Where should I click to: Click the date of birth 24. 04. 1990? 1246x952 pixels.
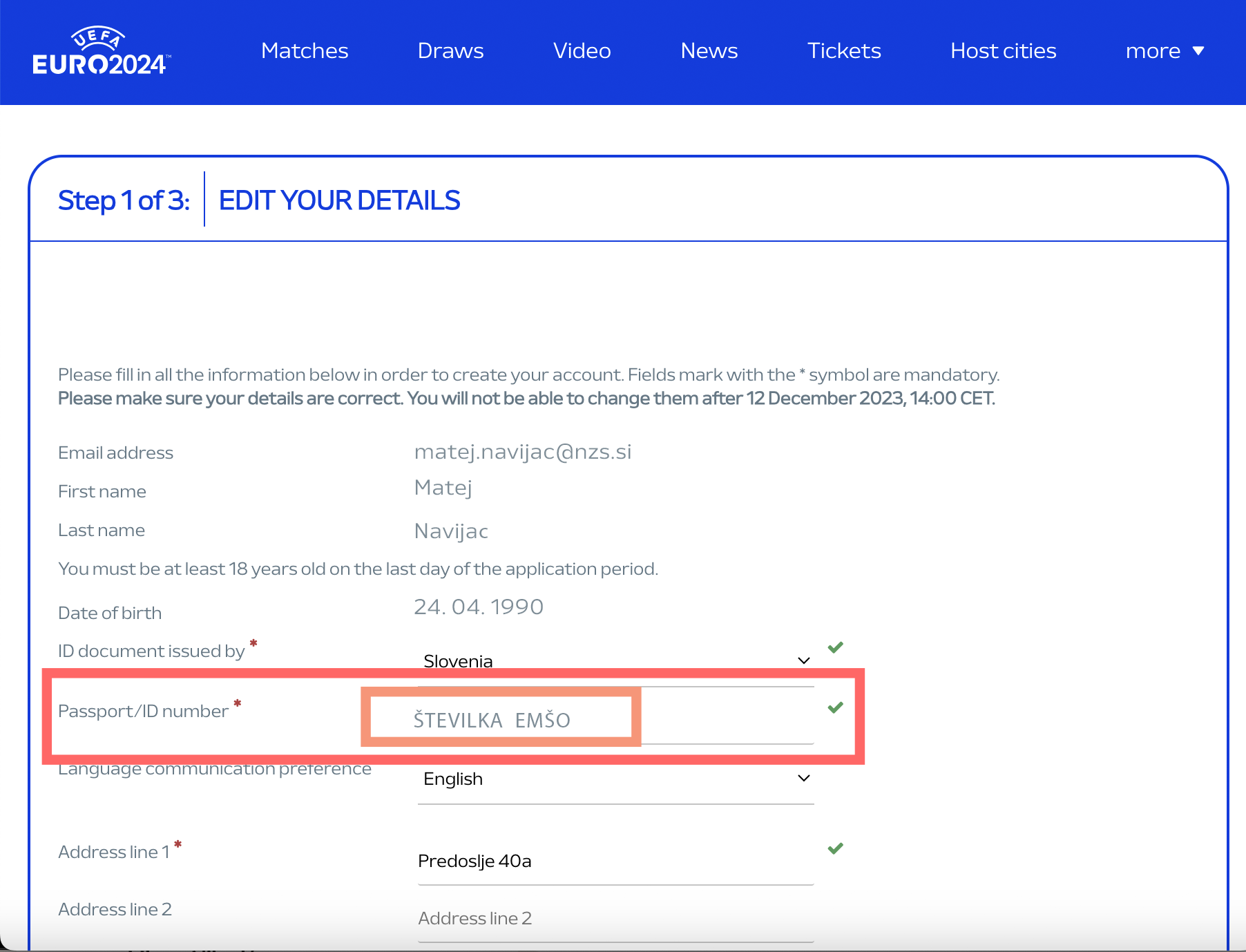(x=478, y=607)
